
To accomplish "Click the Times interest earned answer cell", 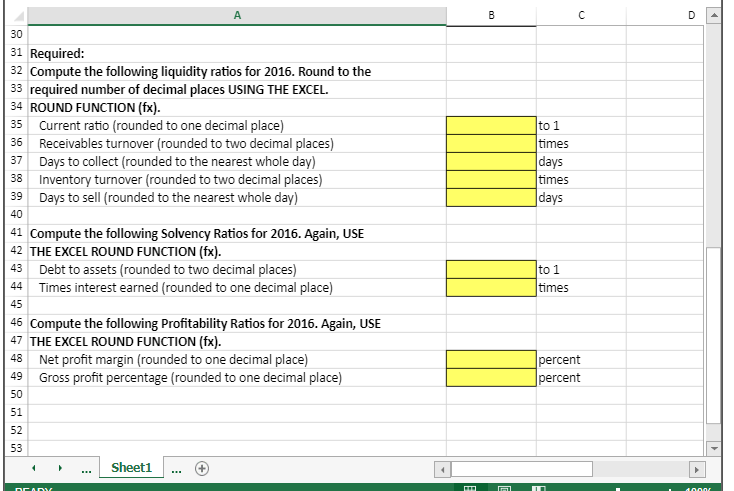I will pos(491,287).
